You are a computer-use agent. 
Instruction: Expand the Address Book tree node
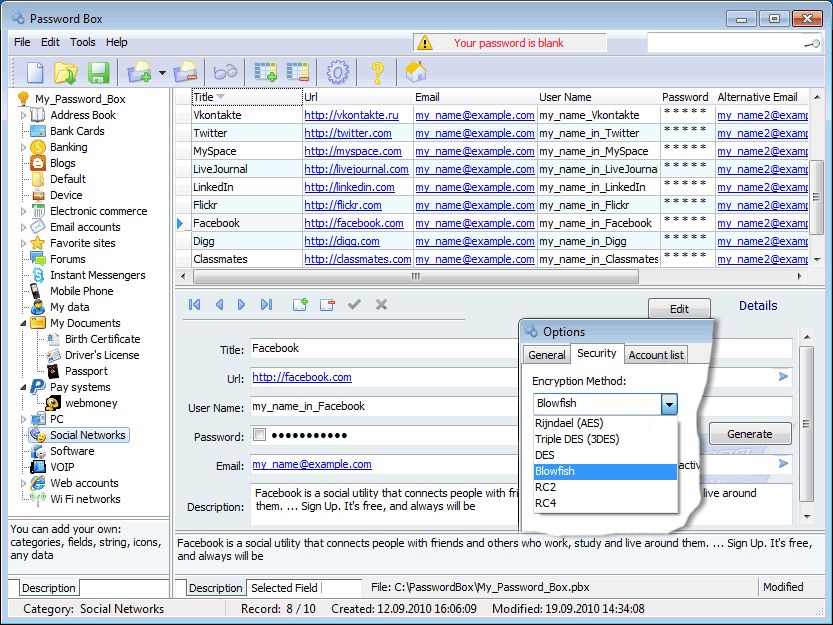point(23,115)
